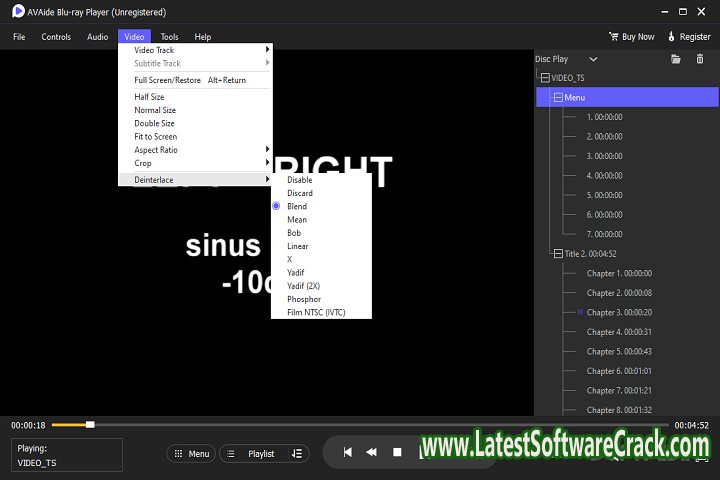Jump to Chapter 5. 00:00:43
720x480 pixels.
pyautogui.click(x=619, y=351)
